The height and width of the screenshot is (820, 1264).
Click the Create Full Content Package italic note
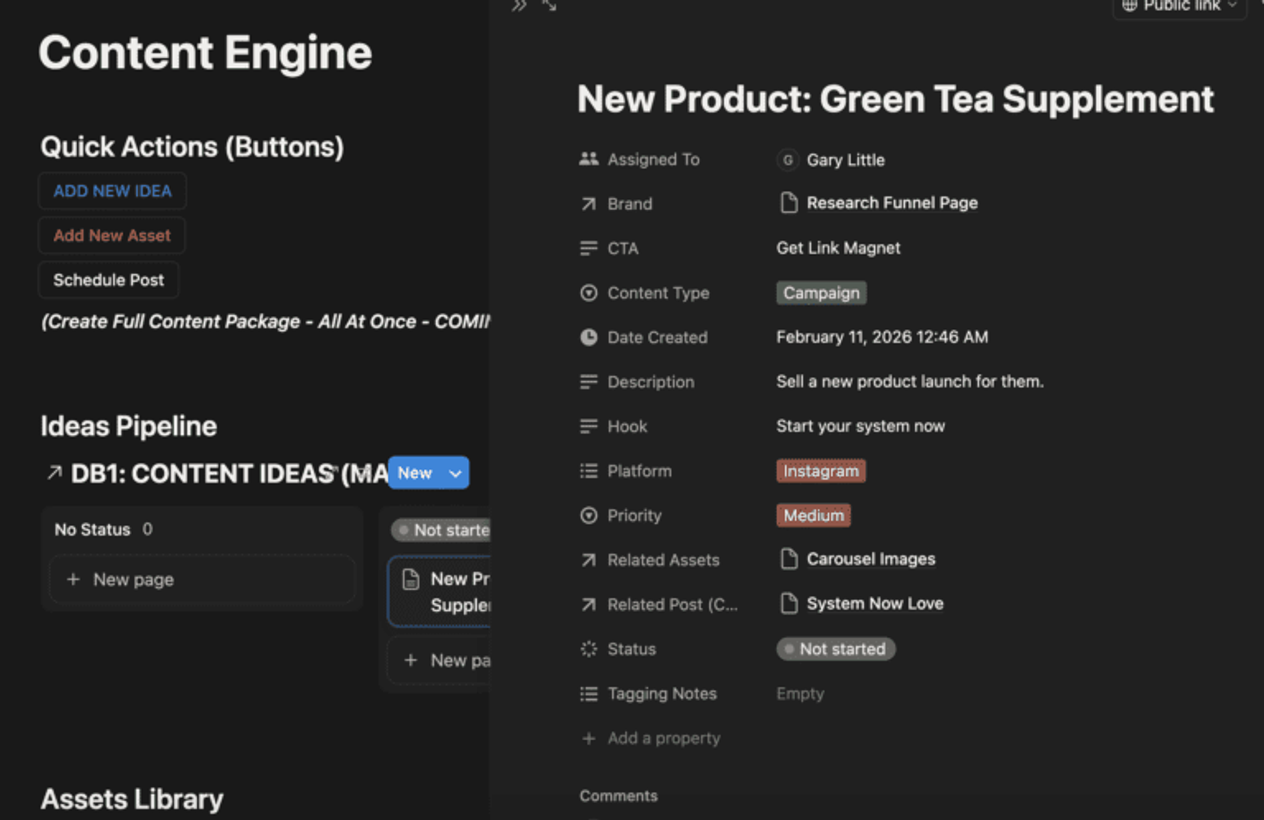[265, 322]
